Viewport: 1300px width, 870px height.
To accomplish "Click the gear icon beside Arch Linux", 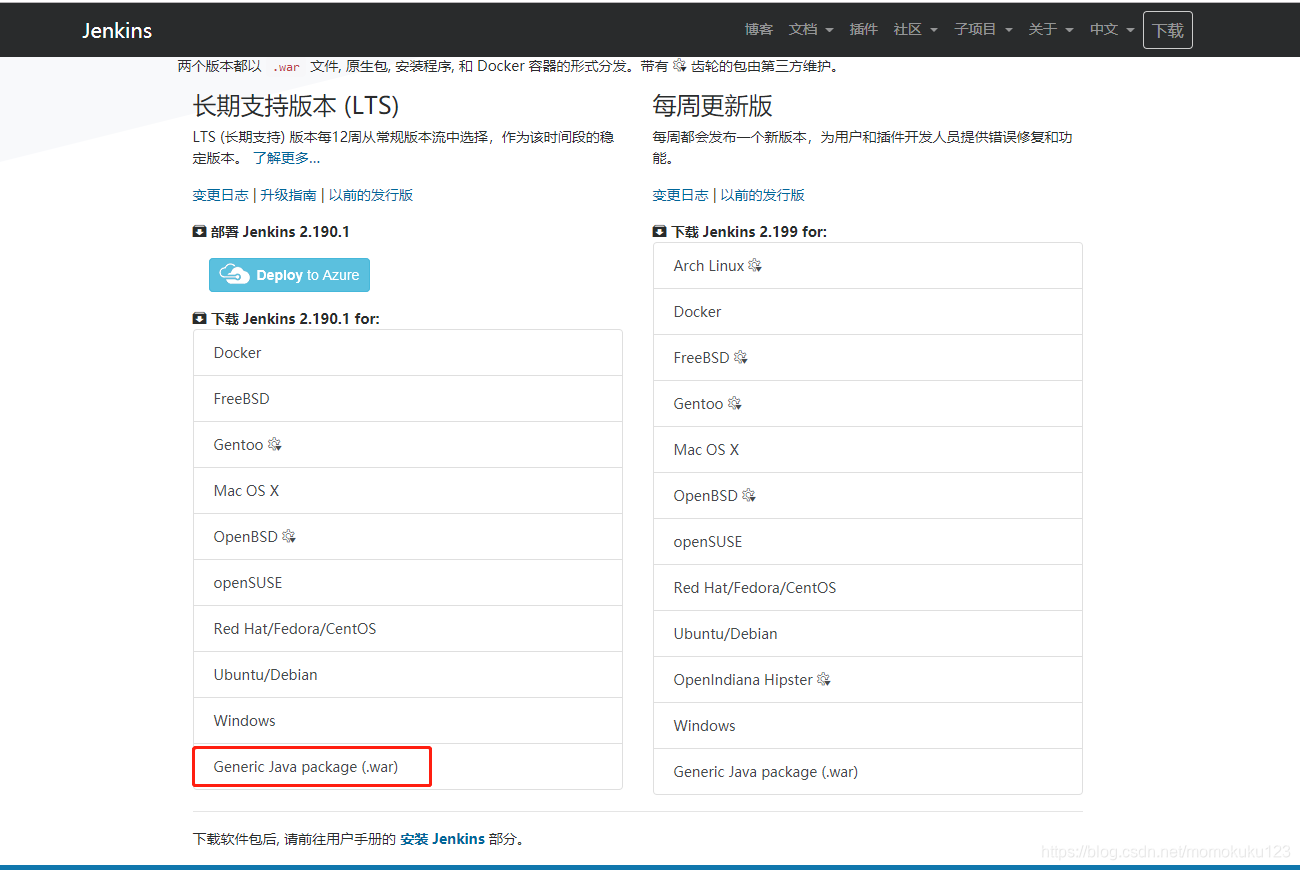I will click(x=755, y=264).
